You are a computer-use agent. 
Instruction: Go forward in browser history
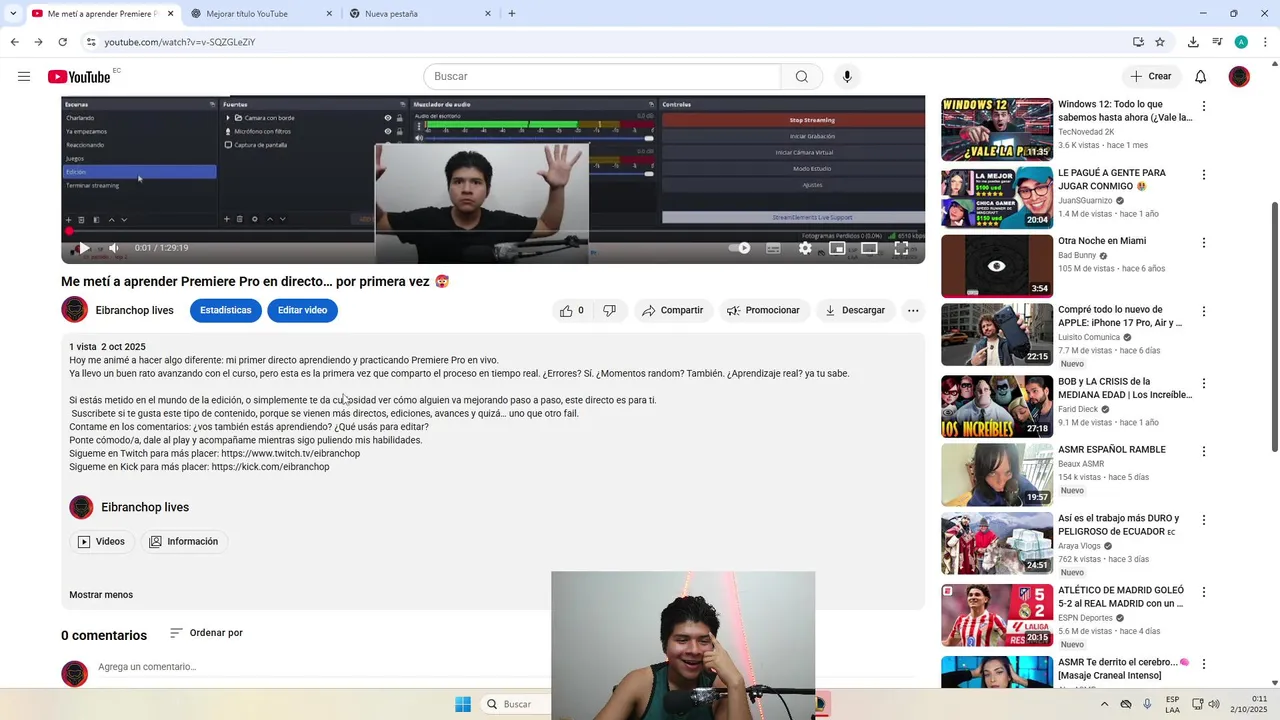point(38,42)
